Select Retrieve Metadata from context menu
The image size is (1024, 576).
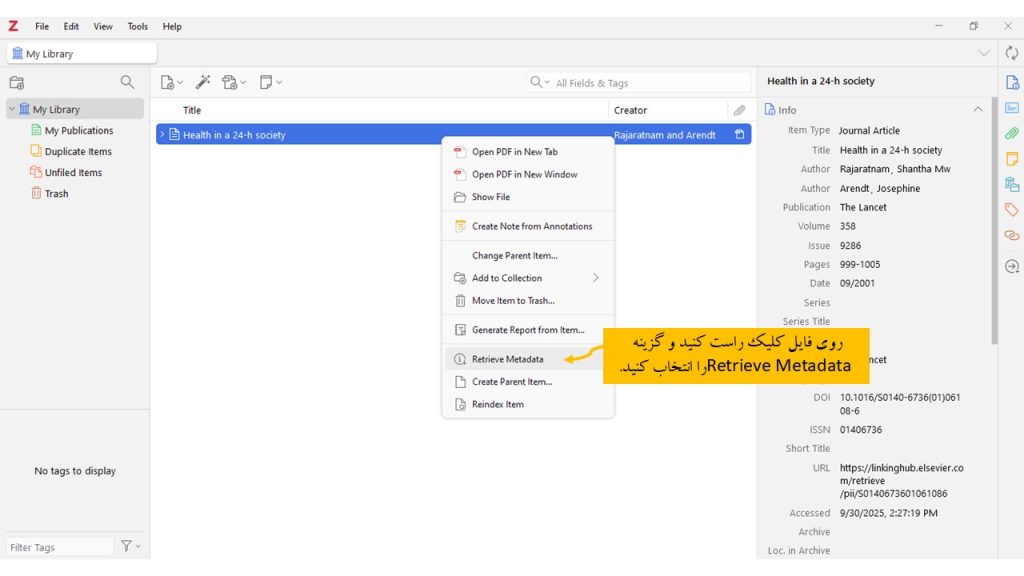[507, 359]
